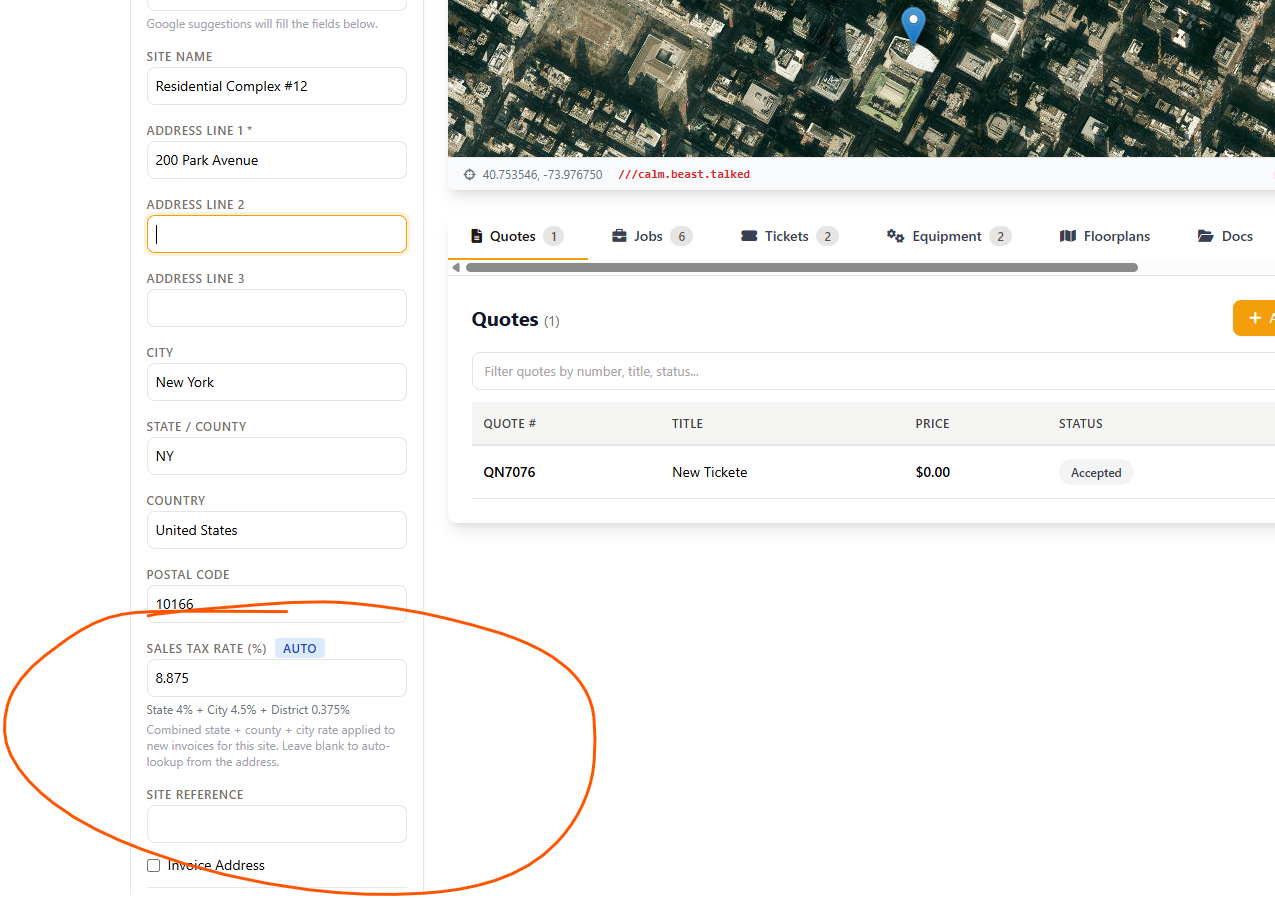This screenshot has width=1275, height=898.
Task: Click the crosshair coordinates icon
Action: (469, 174)
